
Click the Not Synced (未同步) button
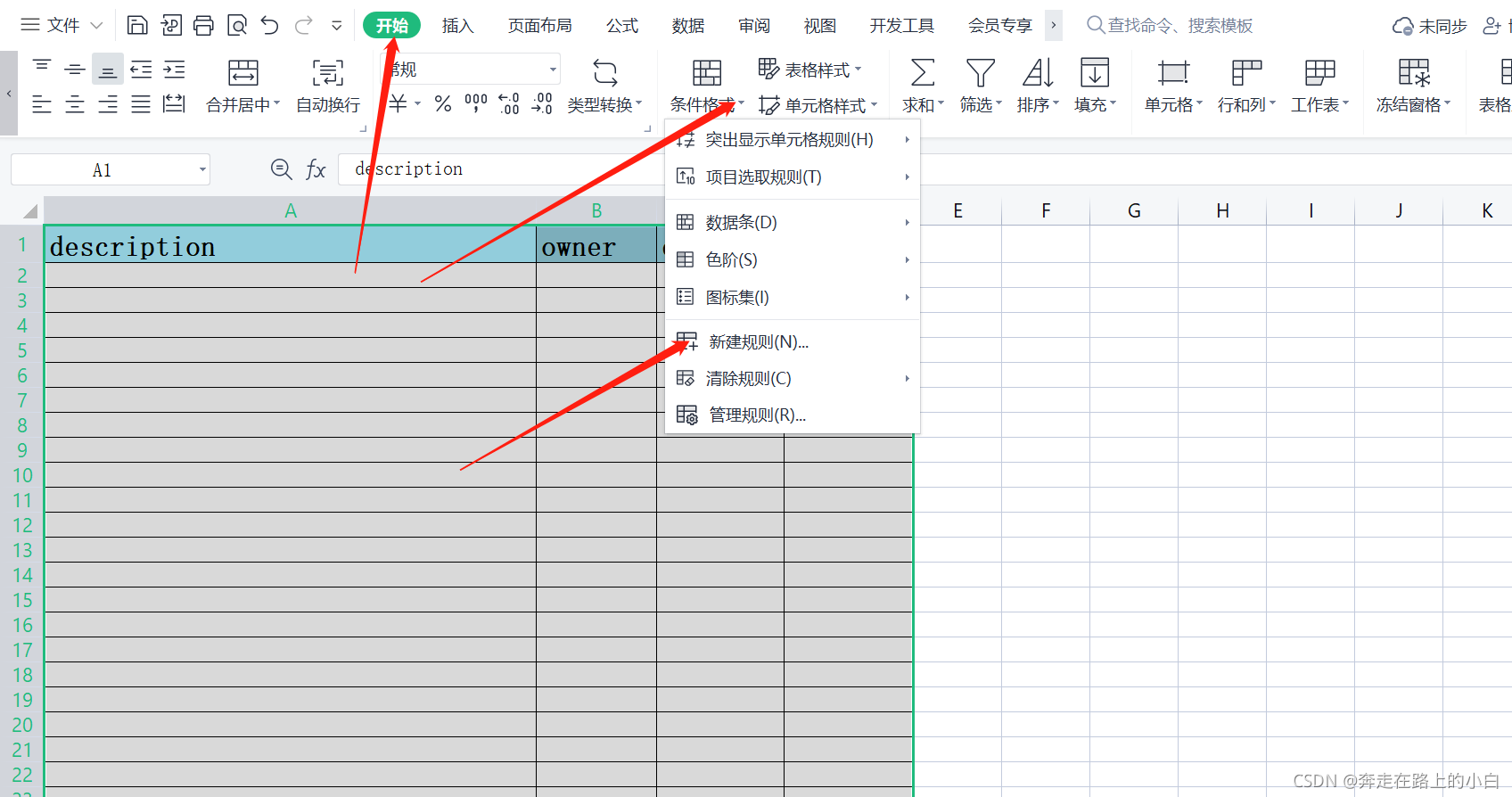point(1430,26)
